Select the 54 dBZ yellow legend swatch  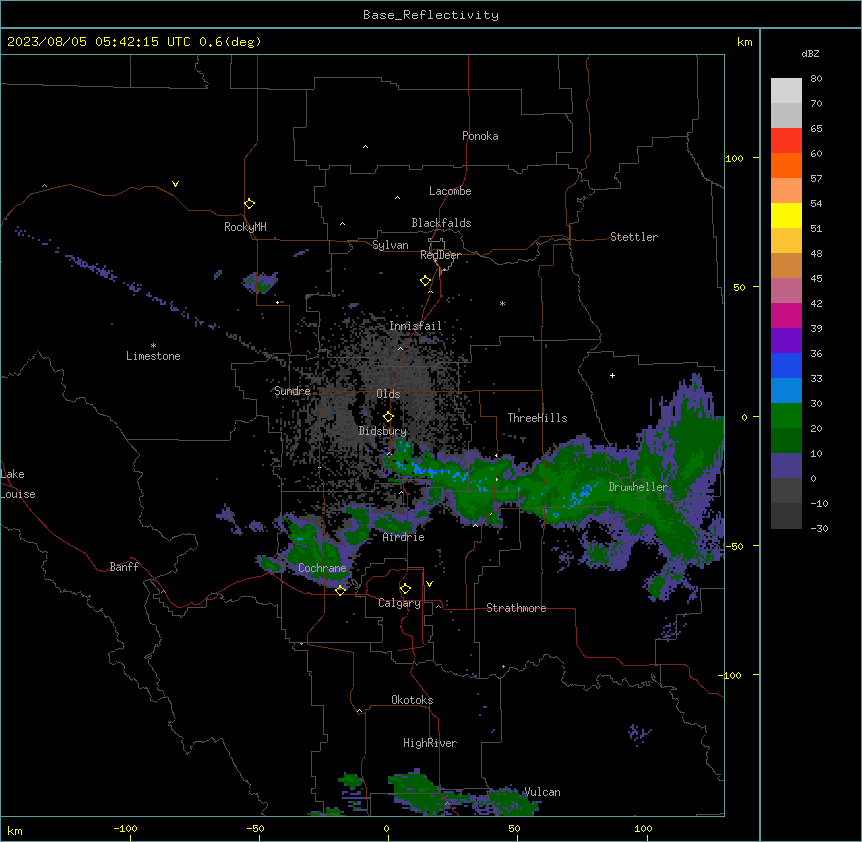coord(786,215)
